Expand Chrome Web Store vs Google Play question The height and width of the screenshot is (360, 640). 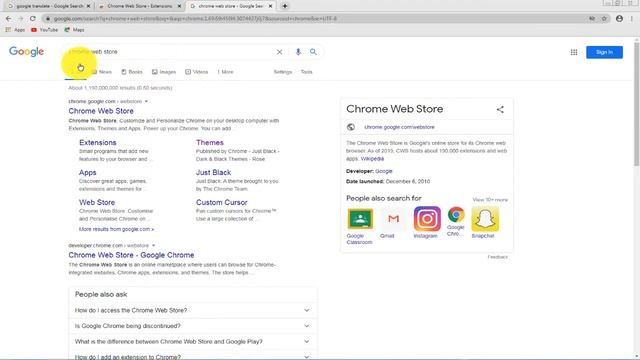(192, 341)
